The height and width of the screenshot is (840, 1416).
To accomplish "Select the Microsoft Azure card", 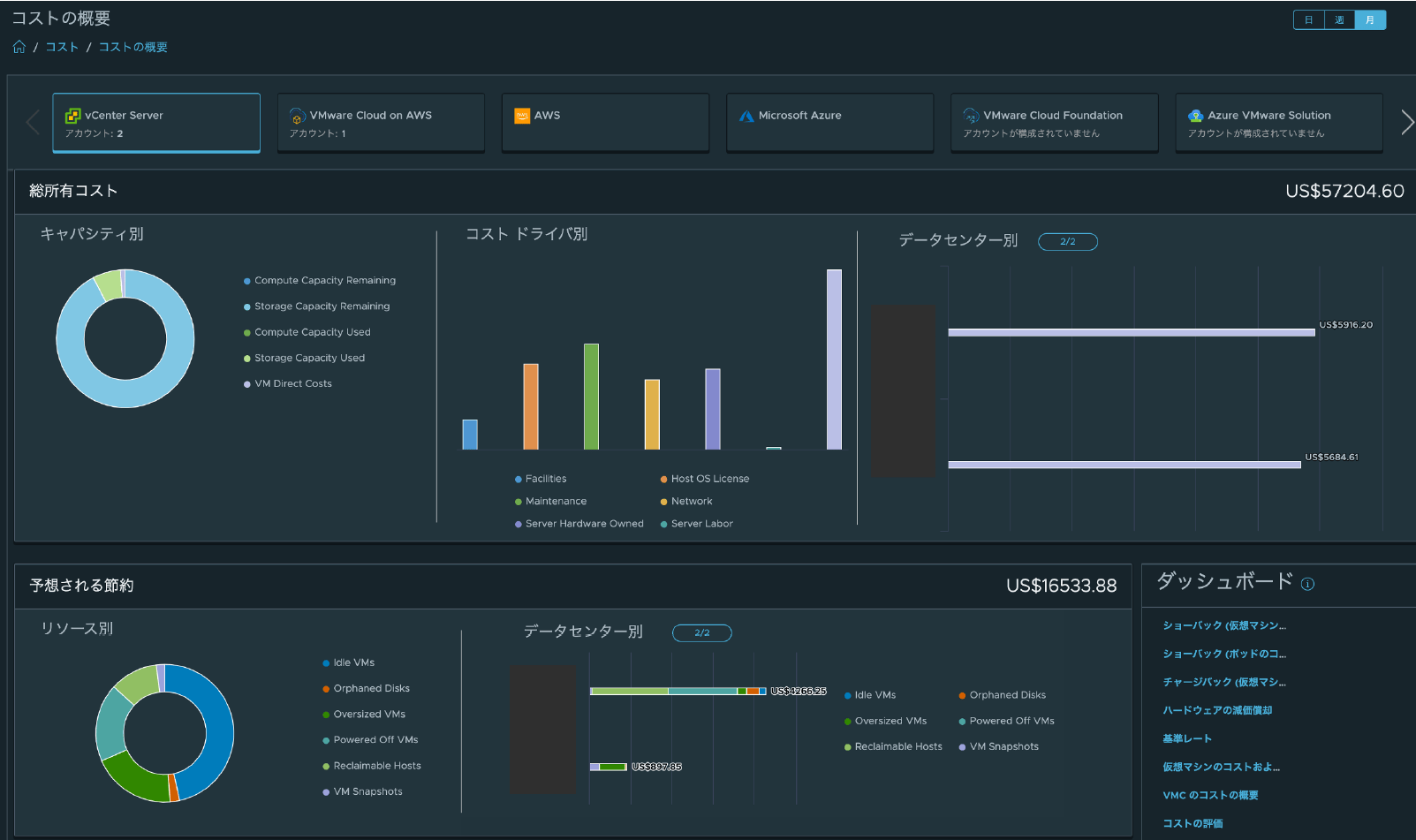I will pos(829,123).
